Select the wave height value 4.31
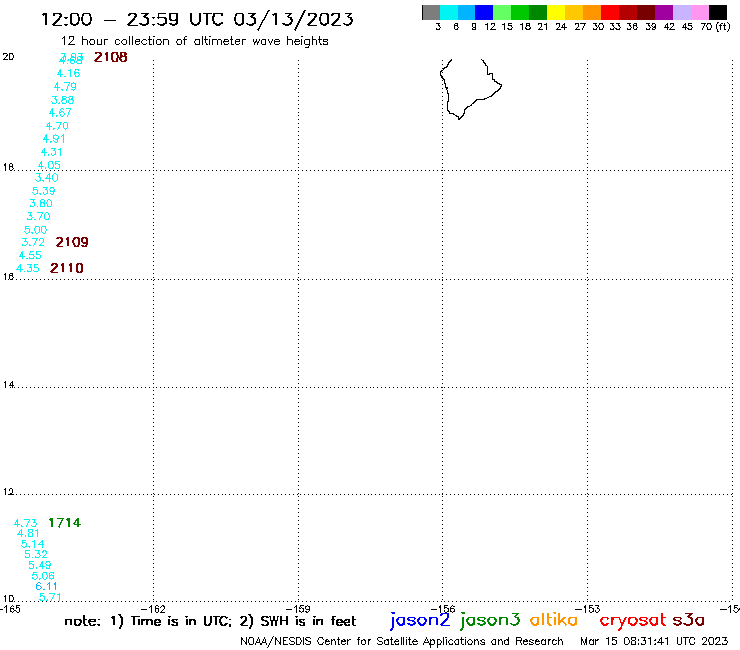The image size is (740, 650). pos(51,152)
